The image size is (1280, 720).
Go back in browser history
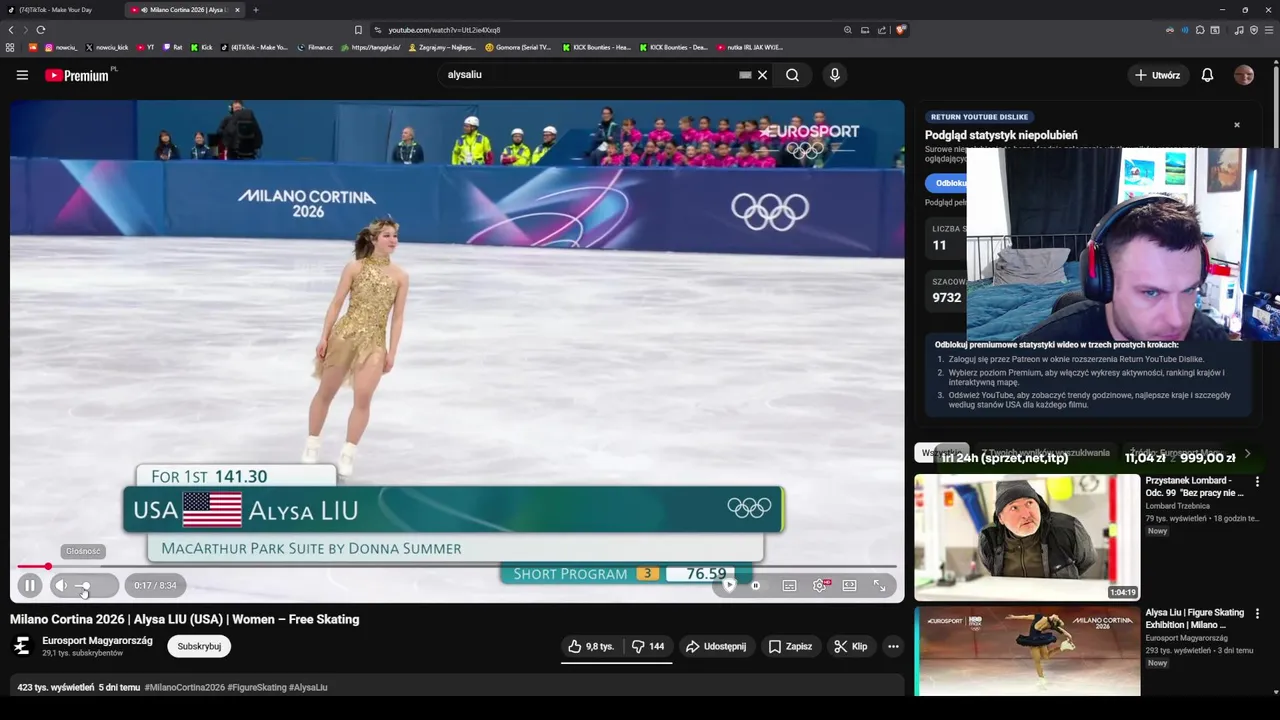[x=11, y=30]
